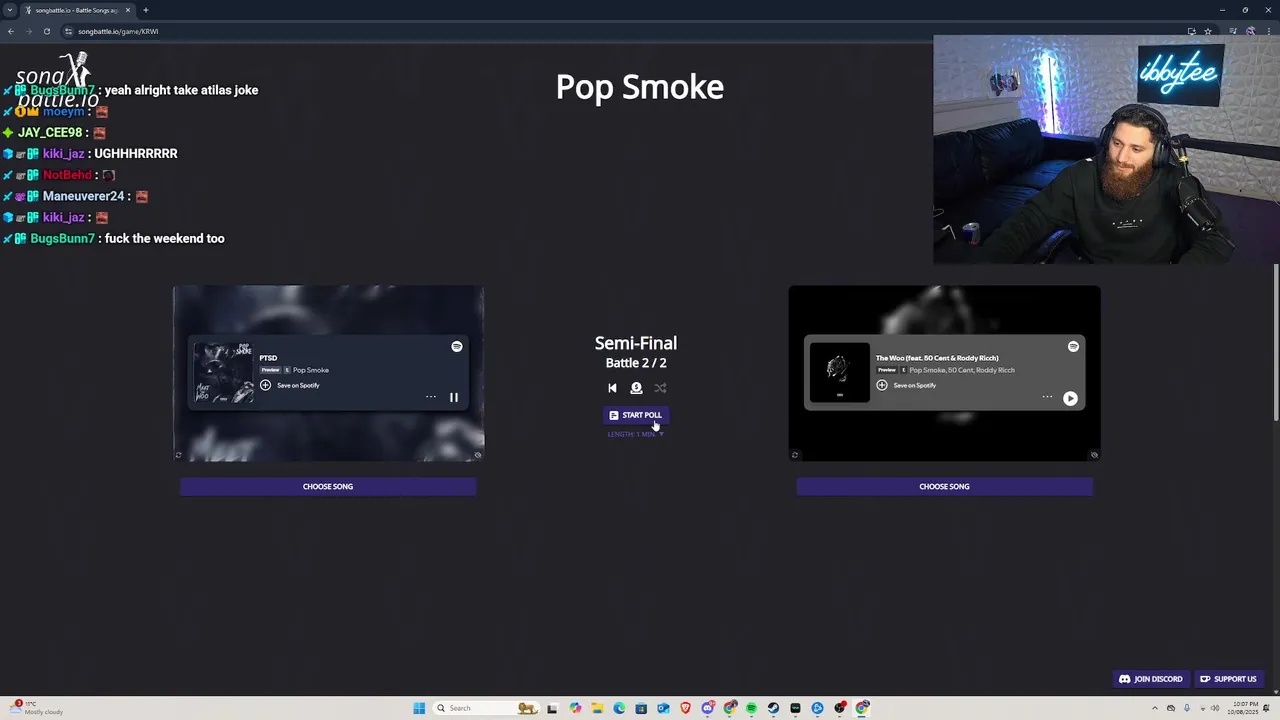This screenshot has width=1280, height=720.
Task: Open Discord from the taskbar
Action: point(707,708)
